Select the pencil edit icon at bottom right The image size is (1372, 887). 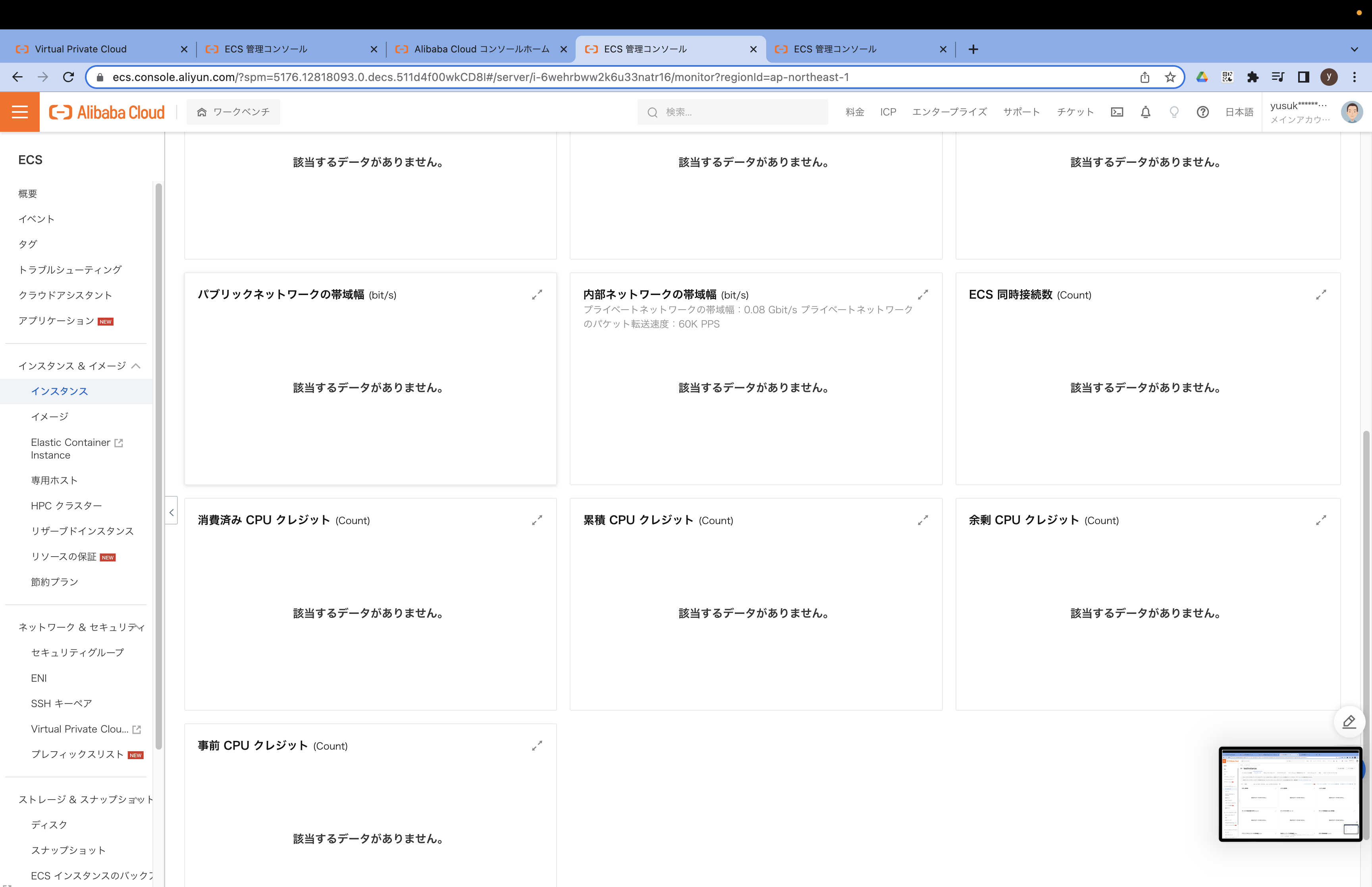click(x=1350, y=722)
